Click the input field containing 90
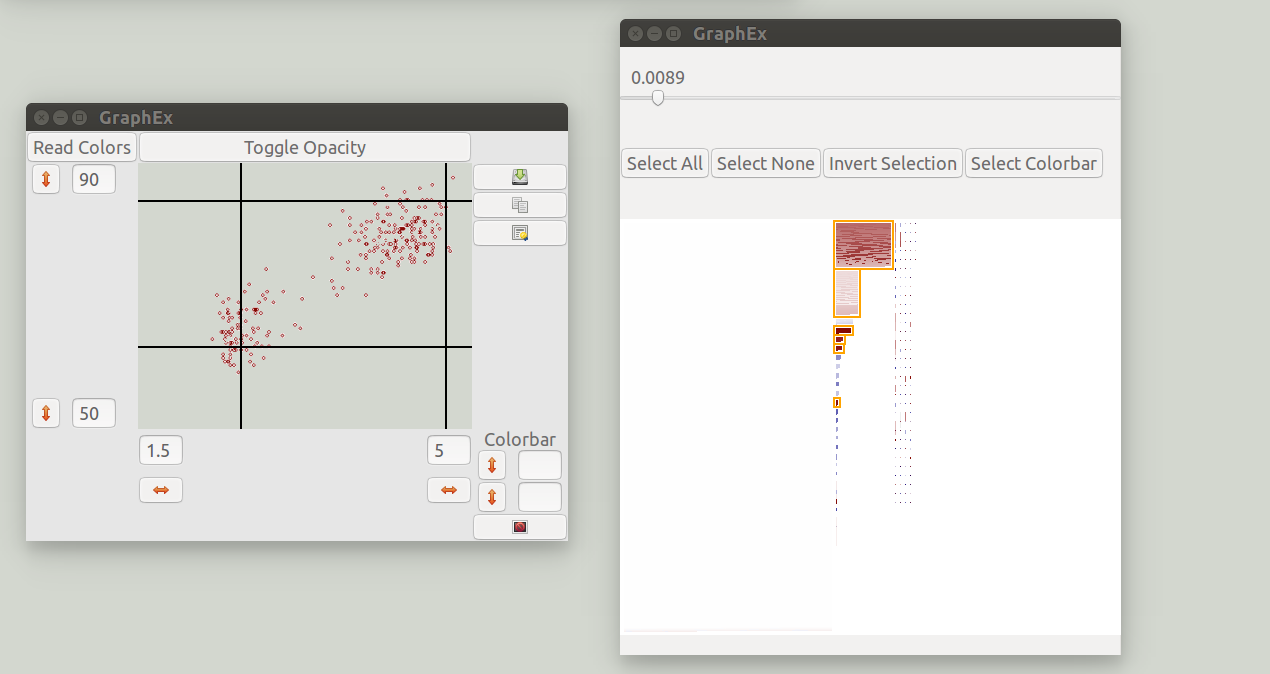The width and height of the screenshot is (1270, 674). (94, 180)
